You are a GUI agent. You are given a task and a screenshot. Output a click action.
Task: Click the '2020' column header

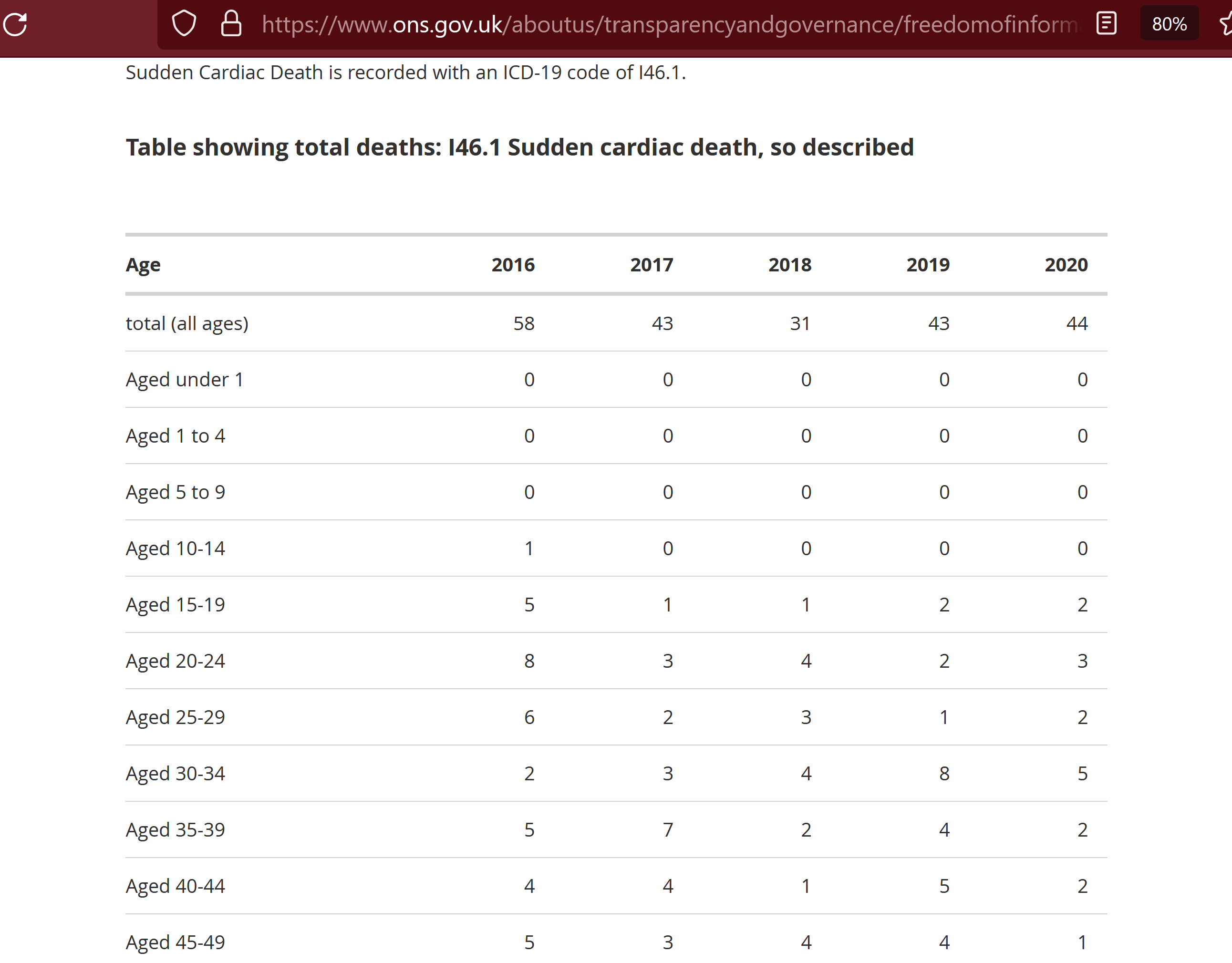pyautogui.click(x=1066, y=265)
